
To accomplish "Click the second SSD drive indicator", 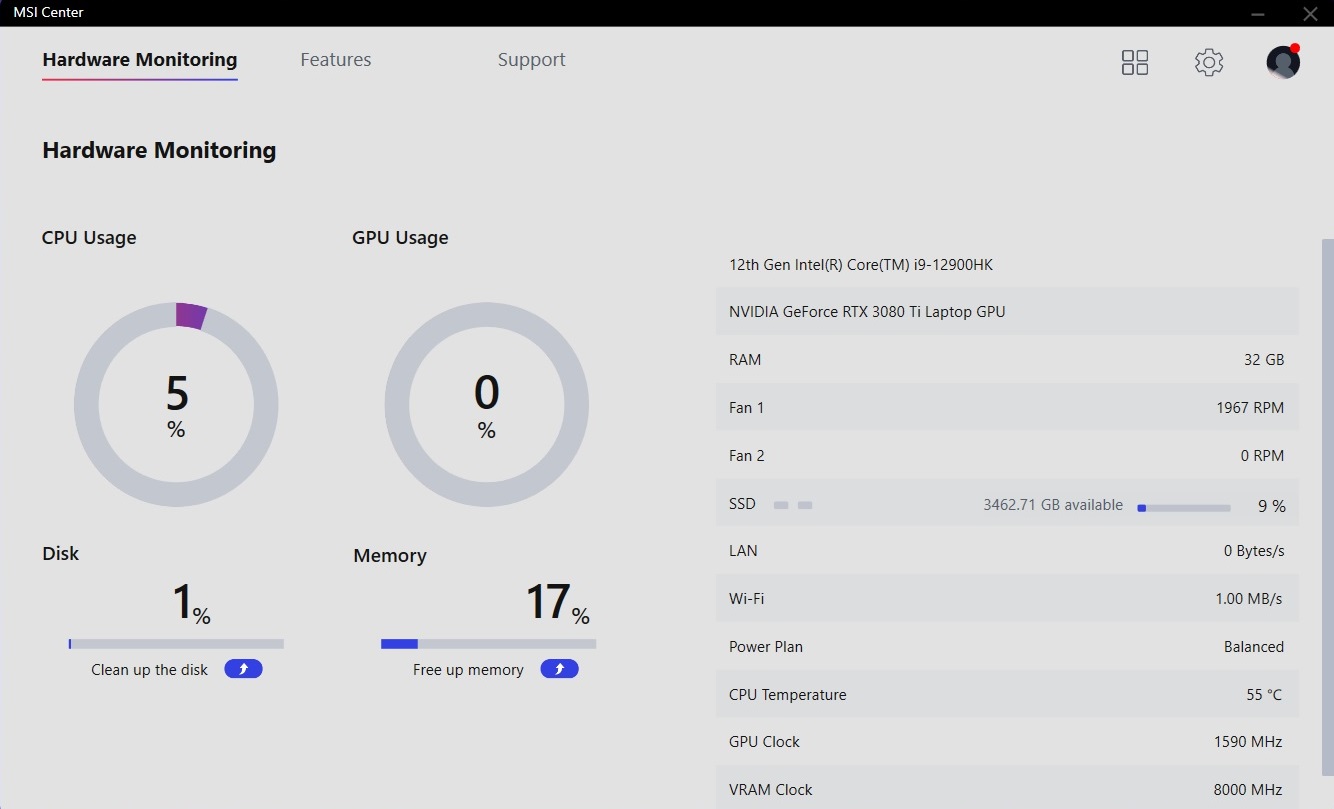I will coord(805,506).
